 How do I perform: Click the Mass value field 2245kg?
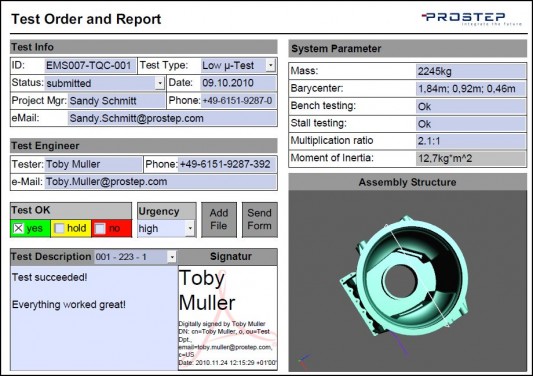coord(471,71)
